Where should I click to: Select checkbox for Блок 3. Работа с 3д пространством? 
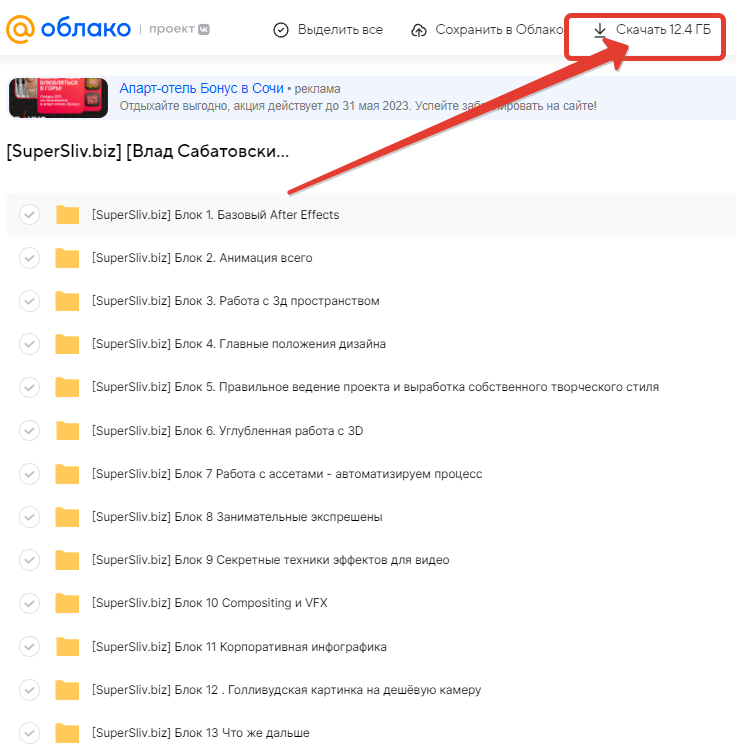click(x=29, y=301)
